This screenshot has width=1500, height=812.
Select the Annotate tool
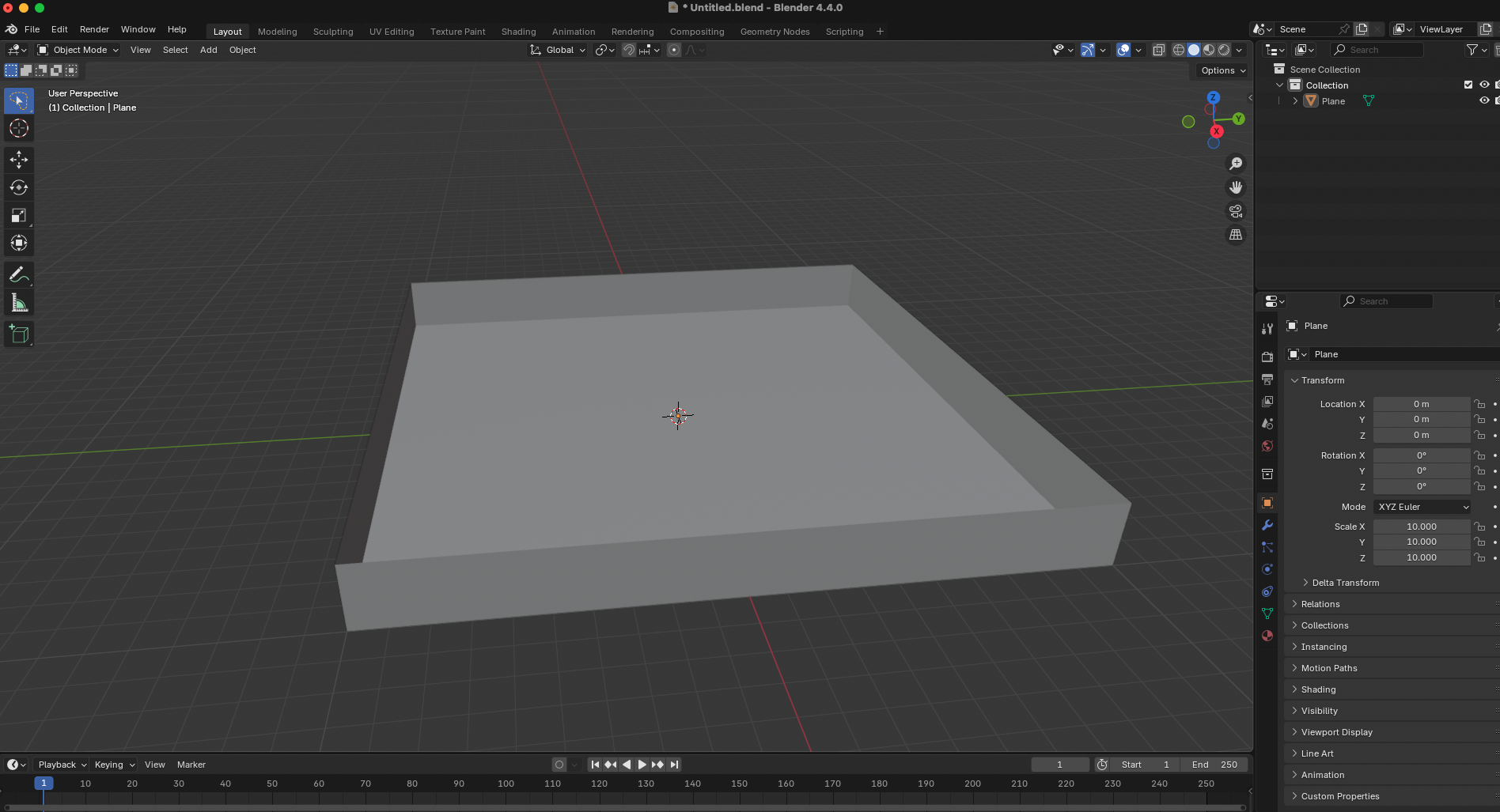coord(19,275)
